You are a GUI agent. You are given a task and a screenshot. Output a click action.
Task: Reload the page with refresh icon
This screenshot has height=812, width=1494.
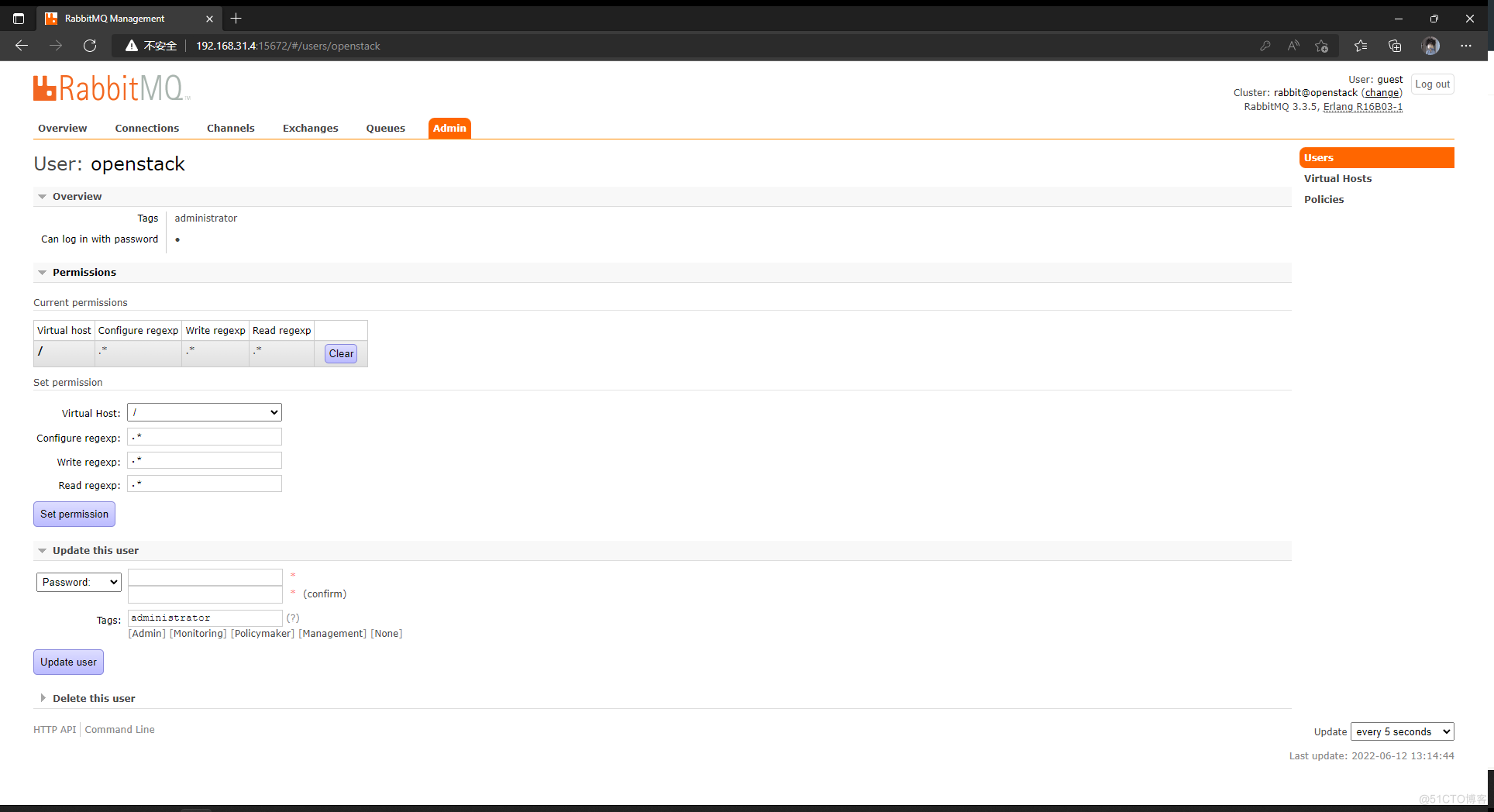pyautogui.click(x=90, y=46)
